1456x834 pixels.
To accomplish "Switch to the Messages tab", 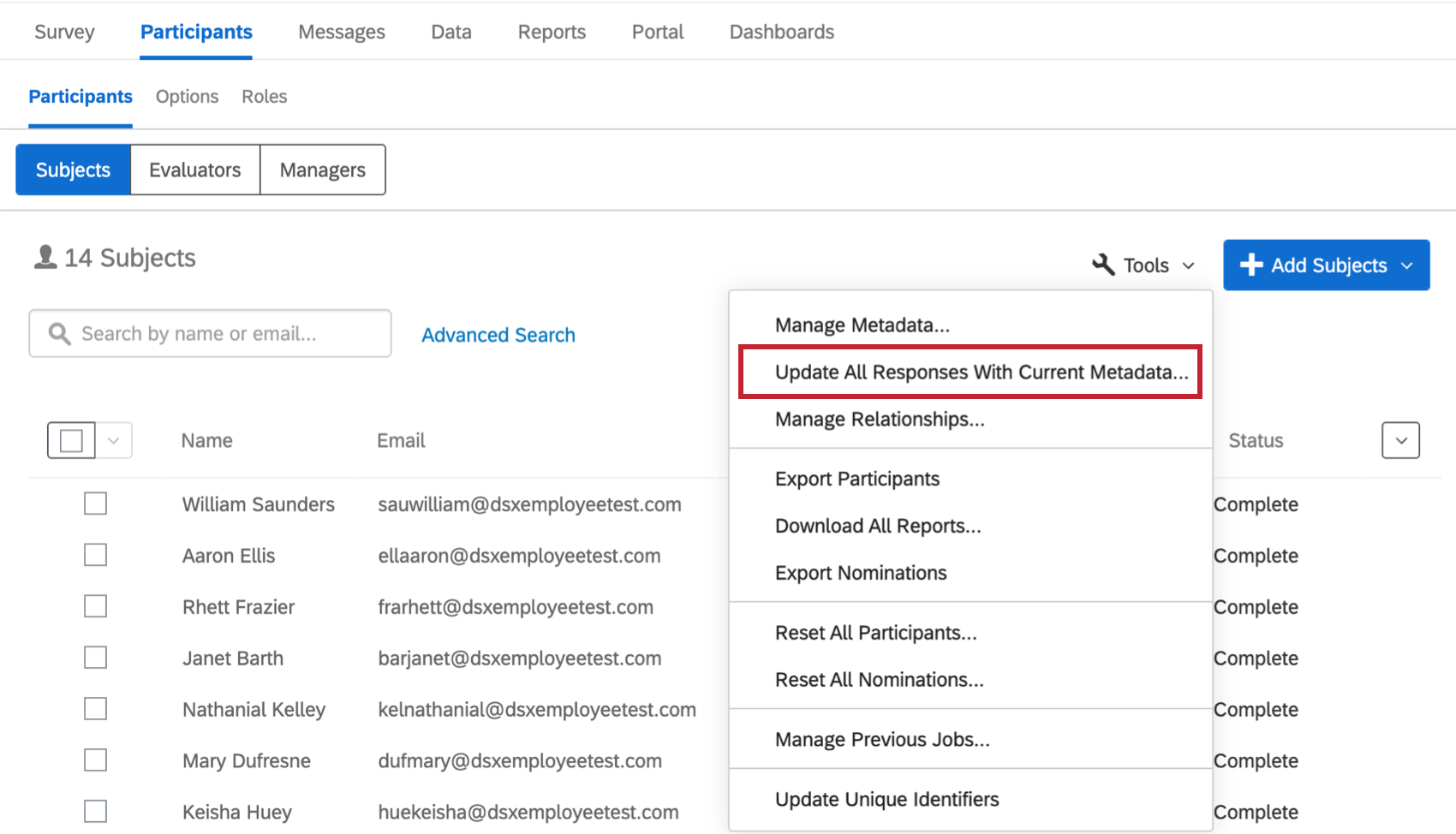I will point(341,32).
